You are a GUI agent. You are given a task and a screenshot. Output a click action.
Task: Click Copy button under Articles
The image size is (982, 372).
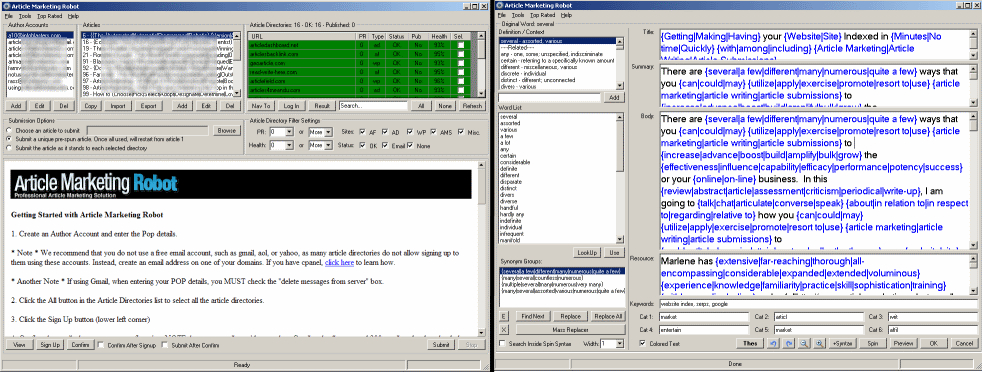coord(91,106)
